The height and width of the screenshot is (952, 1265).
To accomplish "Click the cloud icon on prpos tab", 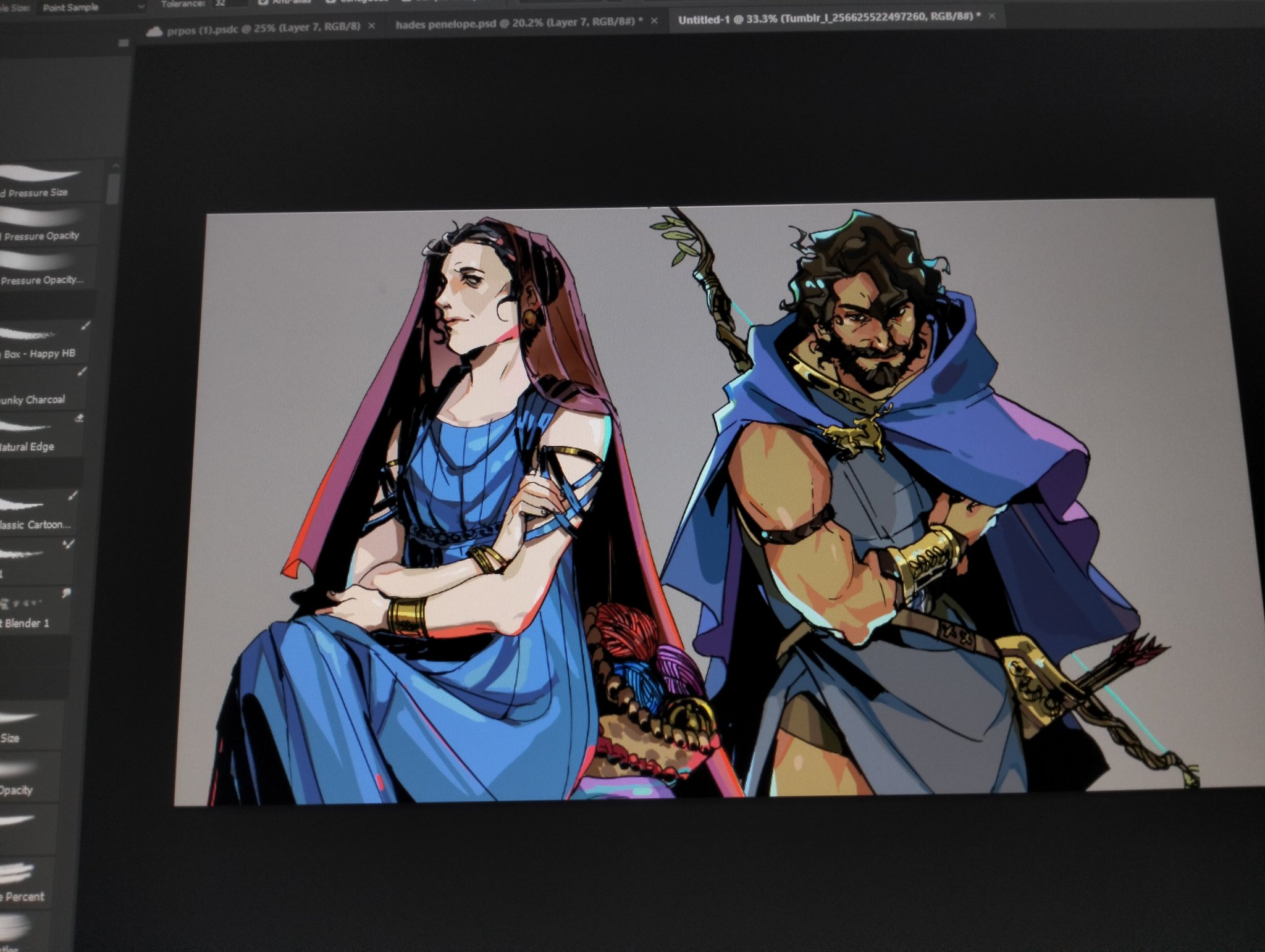I will pos(154,31).
